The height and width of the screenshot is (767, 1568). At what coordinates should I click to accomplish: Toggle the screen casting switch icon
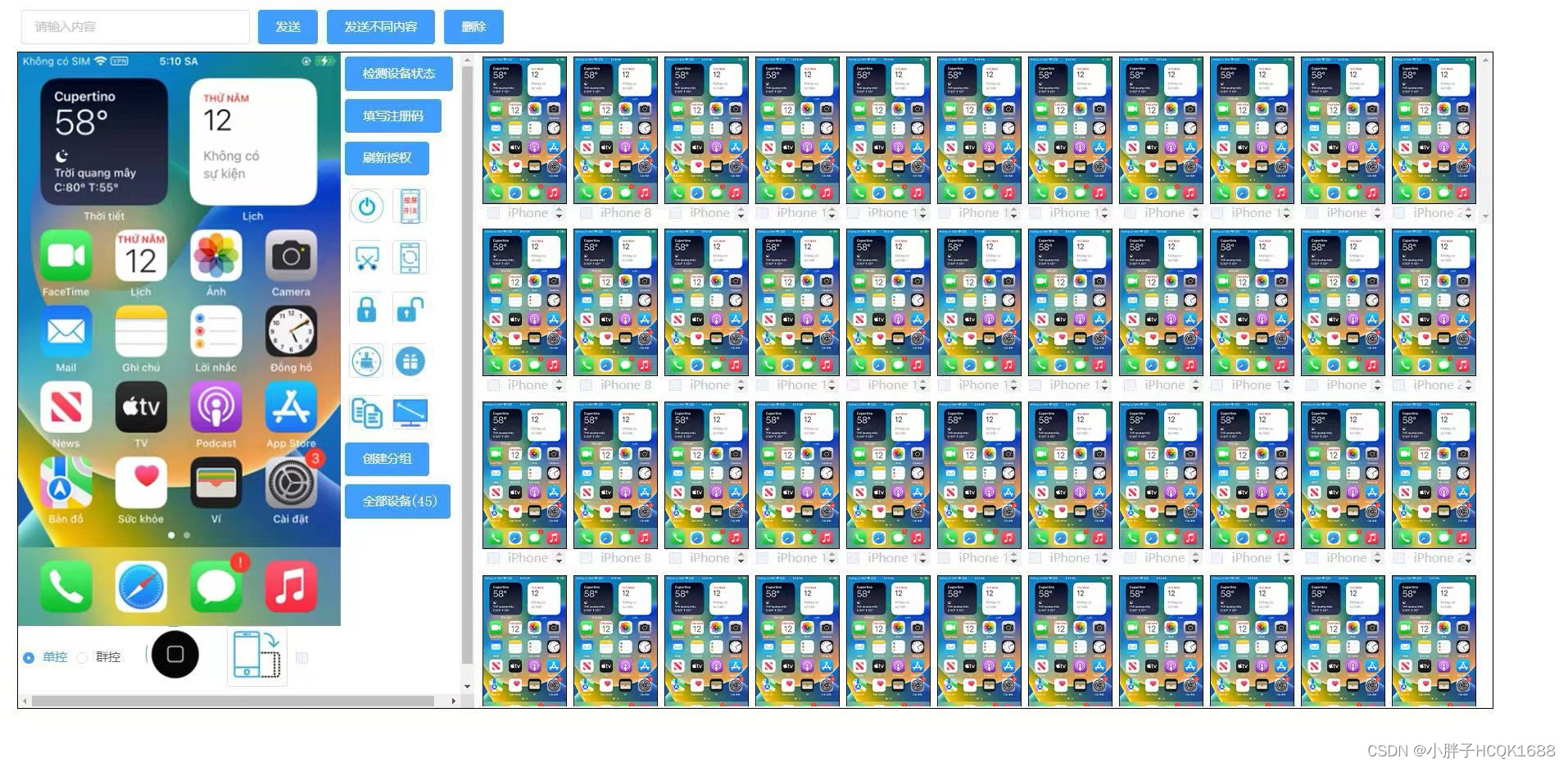[x=410, y=206]
